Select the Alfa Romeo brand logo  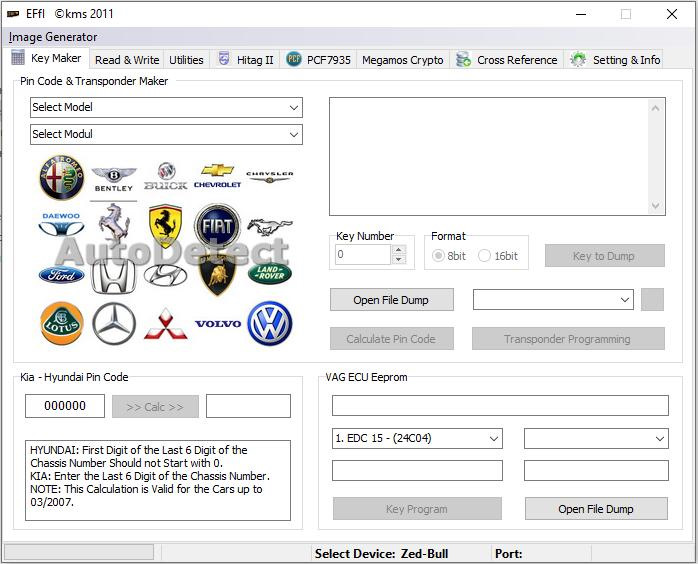click(x=61, y=177)
